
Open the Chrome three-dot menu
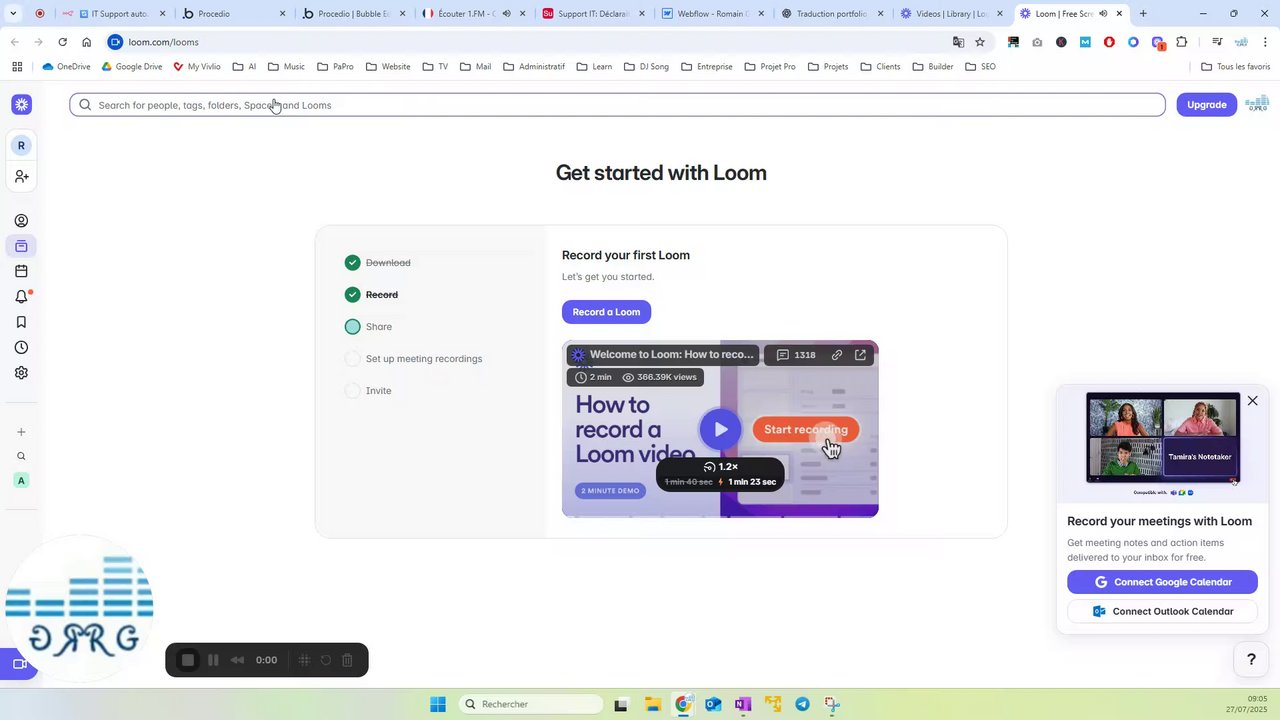[1265, 42]
